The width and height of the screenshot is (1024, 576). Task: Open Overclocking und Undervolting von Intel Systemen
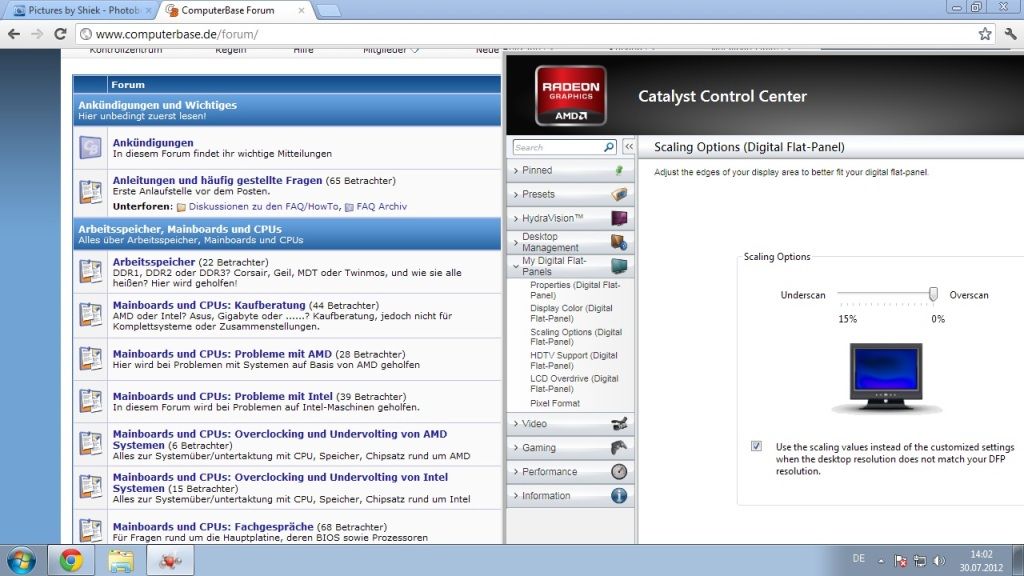(x=280, y=483)
